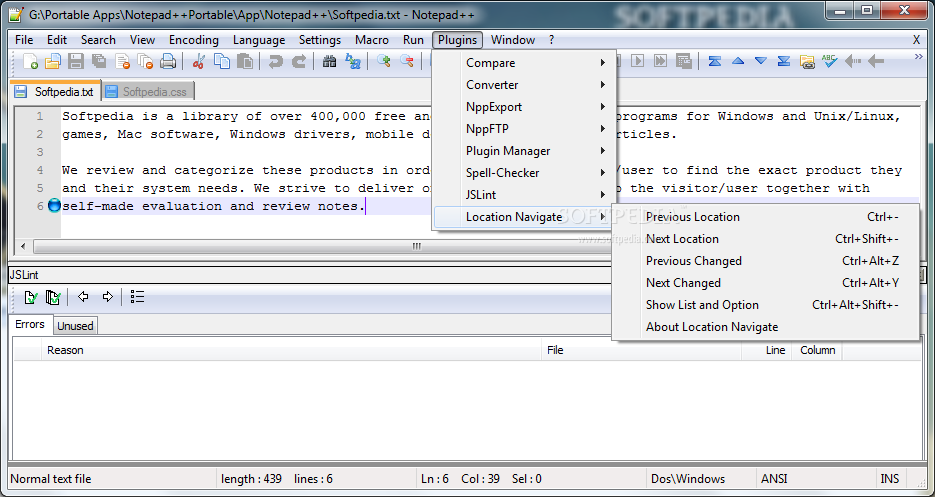Click the blue bookmark marker on line 6

tap(54, 206)
